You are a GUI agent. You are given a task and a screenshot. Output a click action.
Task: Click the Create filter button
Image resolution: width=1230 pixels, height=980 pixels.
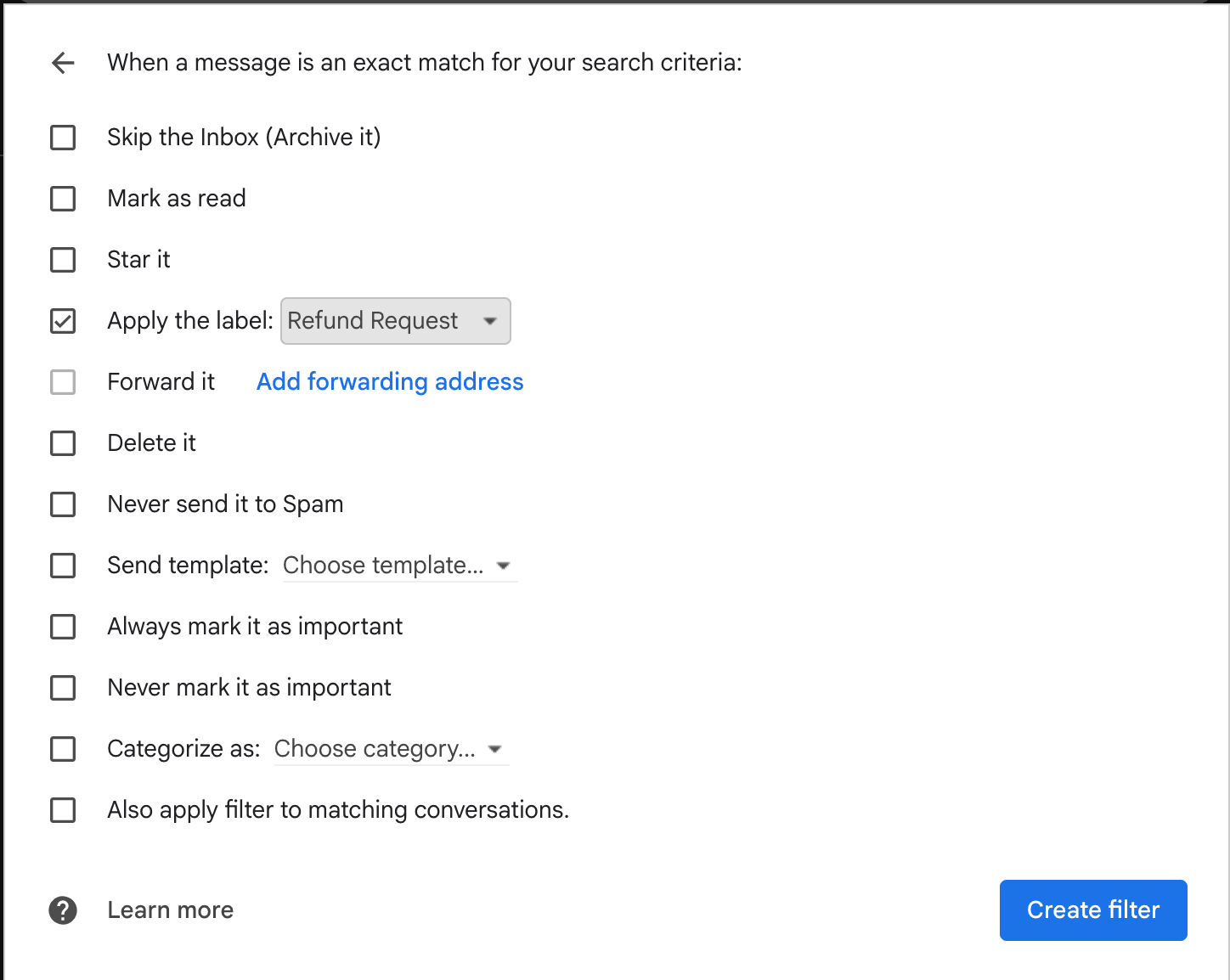[x=1093, y=910]
